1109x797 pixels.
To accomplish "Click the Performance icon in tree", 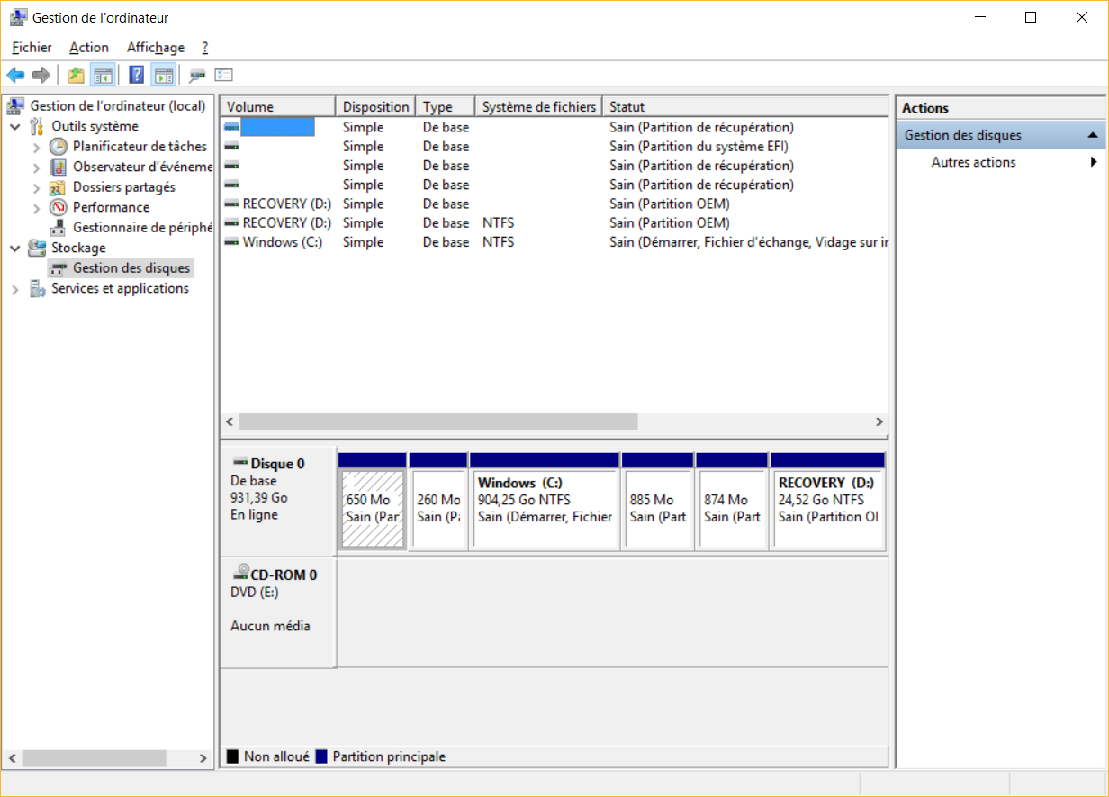I will 59,207.
